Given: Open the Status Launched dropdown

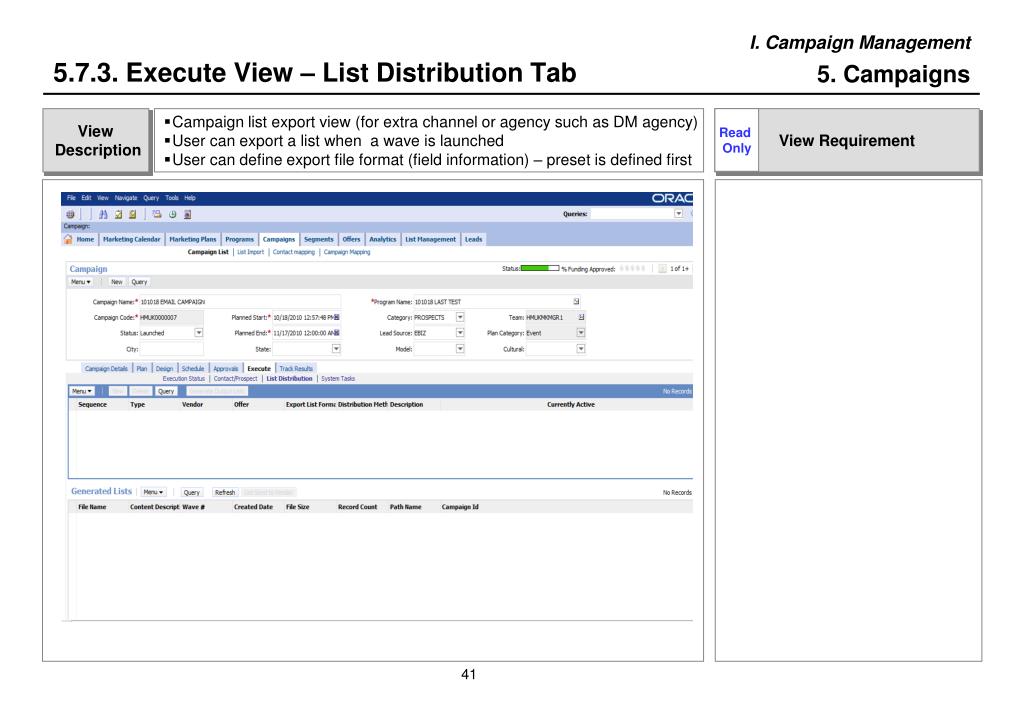Looking at the screenshot, I should pos(198,333).
